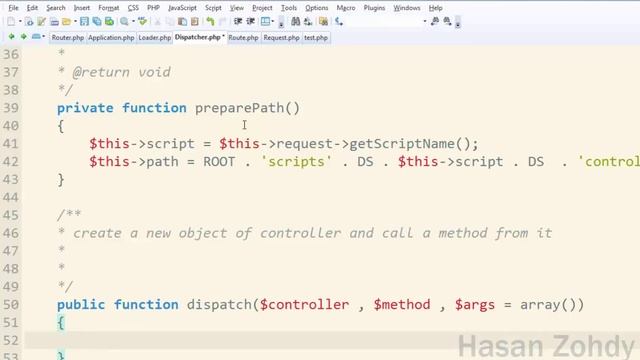
Task: Switch to the Route.php tab
Action: (243, 38)
